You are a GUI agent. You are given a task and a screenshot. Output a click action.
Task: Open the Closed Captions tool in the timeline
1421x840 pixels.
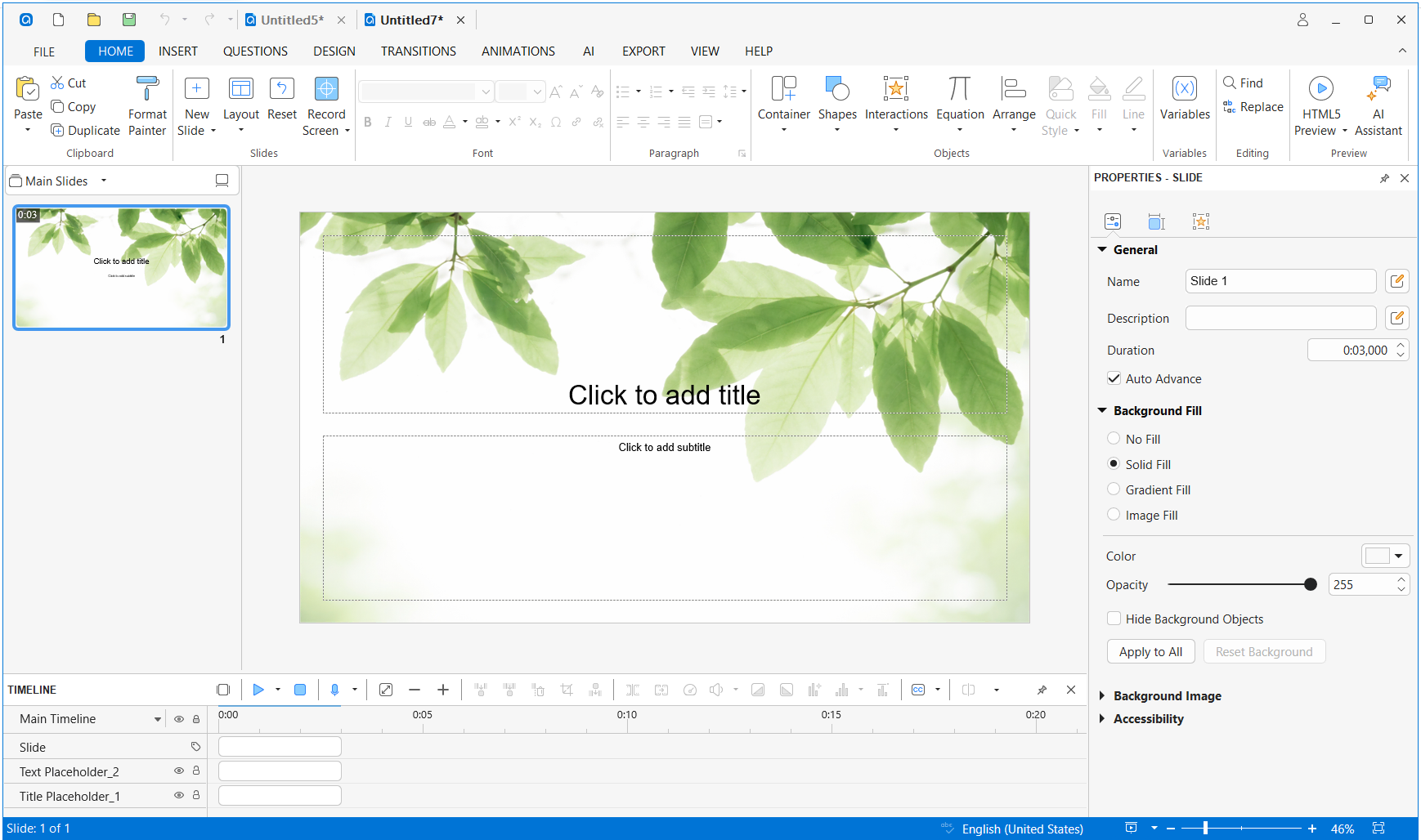tap(917, 690)
